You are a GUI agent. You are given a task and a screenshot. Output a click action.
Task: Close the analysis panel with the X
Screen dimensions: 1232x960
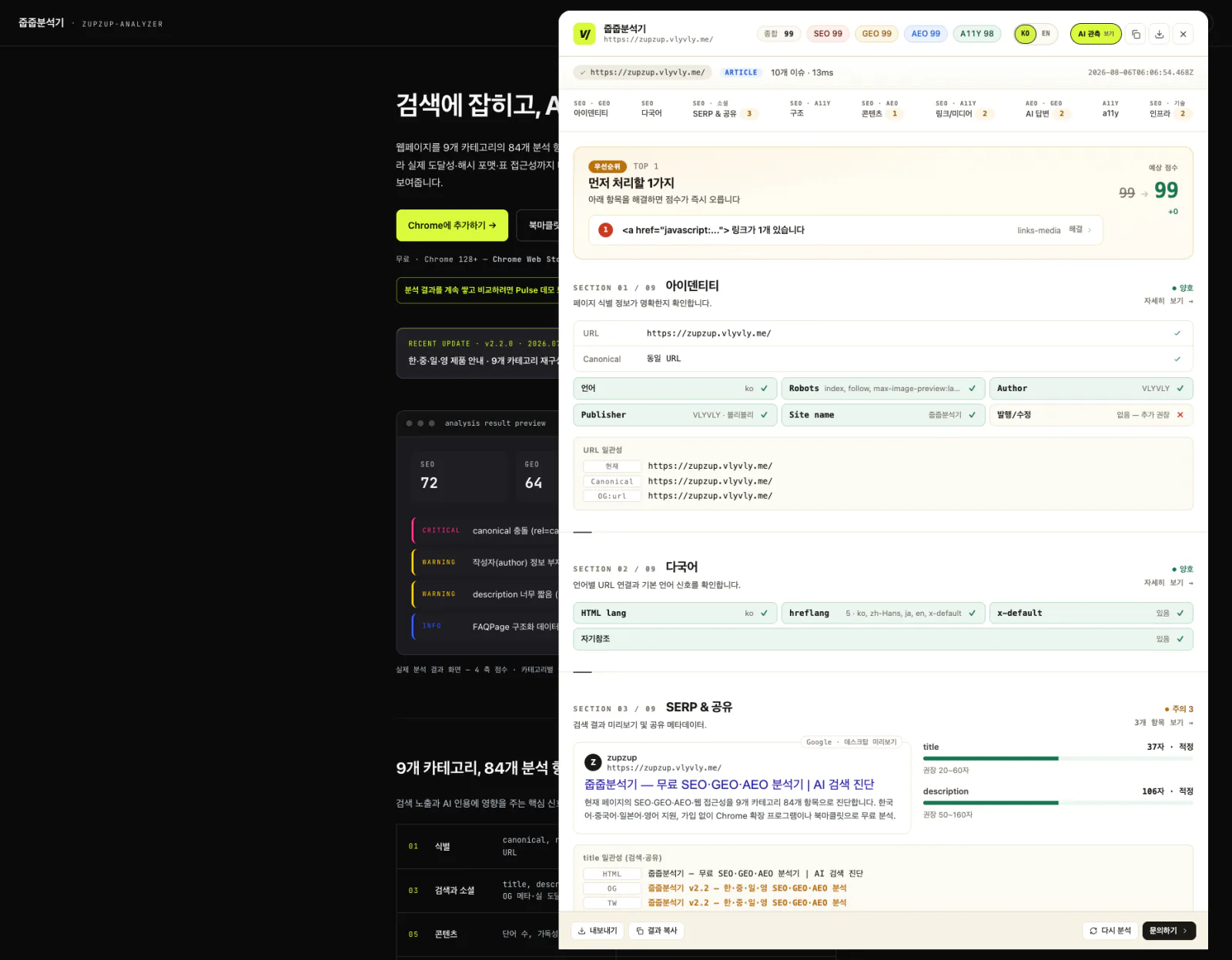[1183, 34]
